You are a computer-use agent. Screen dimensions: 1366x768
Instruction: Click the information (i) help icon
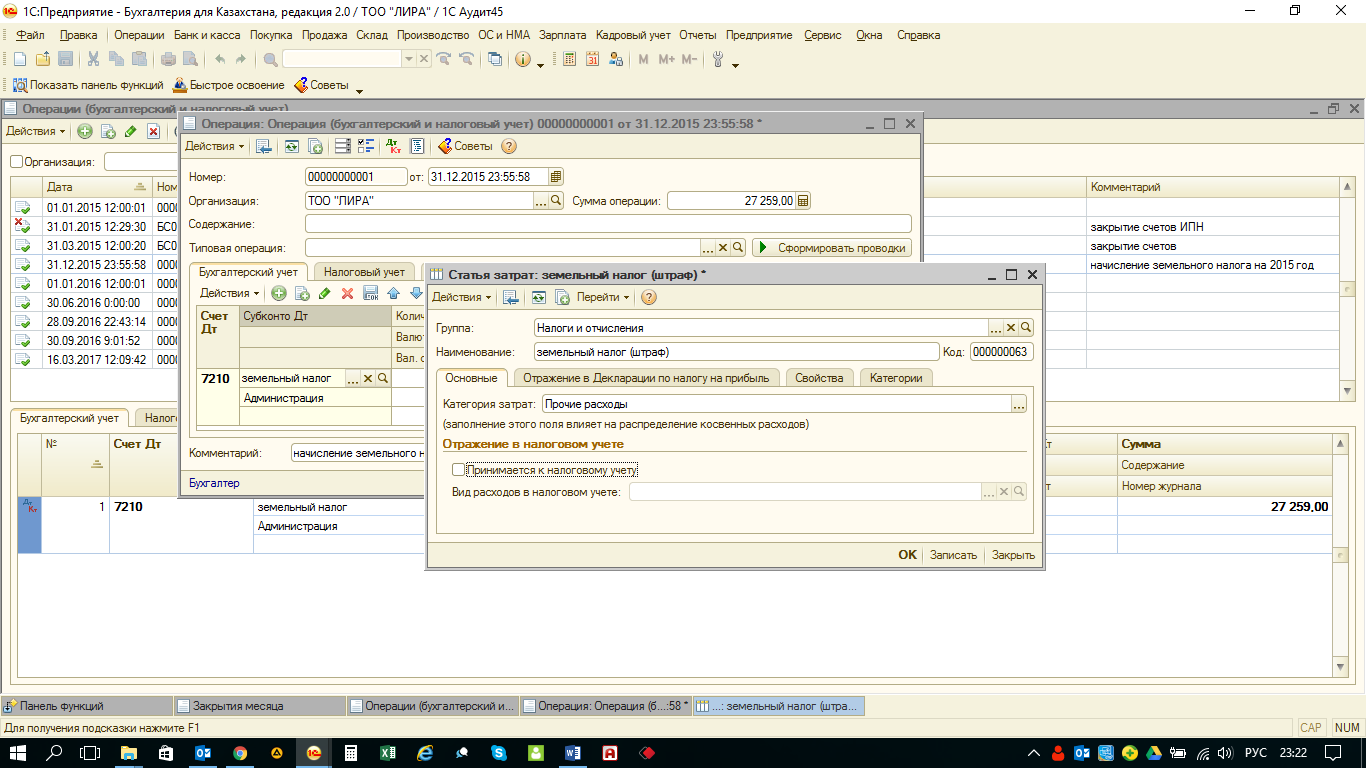click(x=523, y=59)
